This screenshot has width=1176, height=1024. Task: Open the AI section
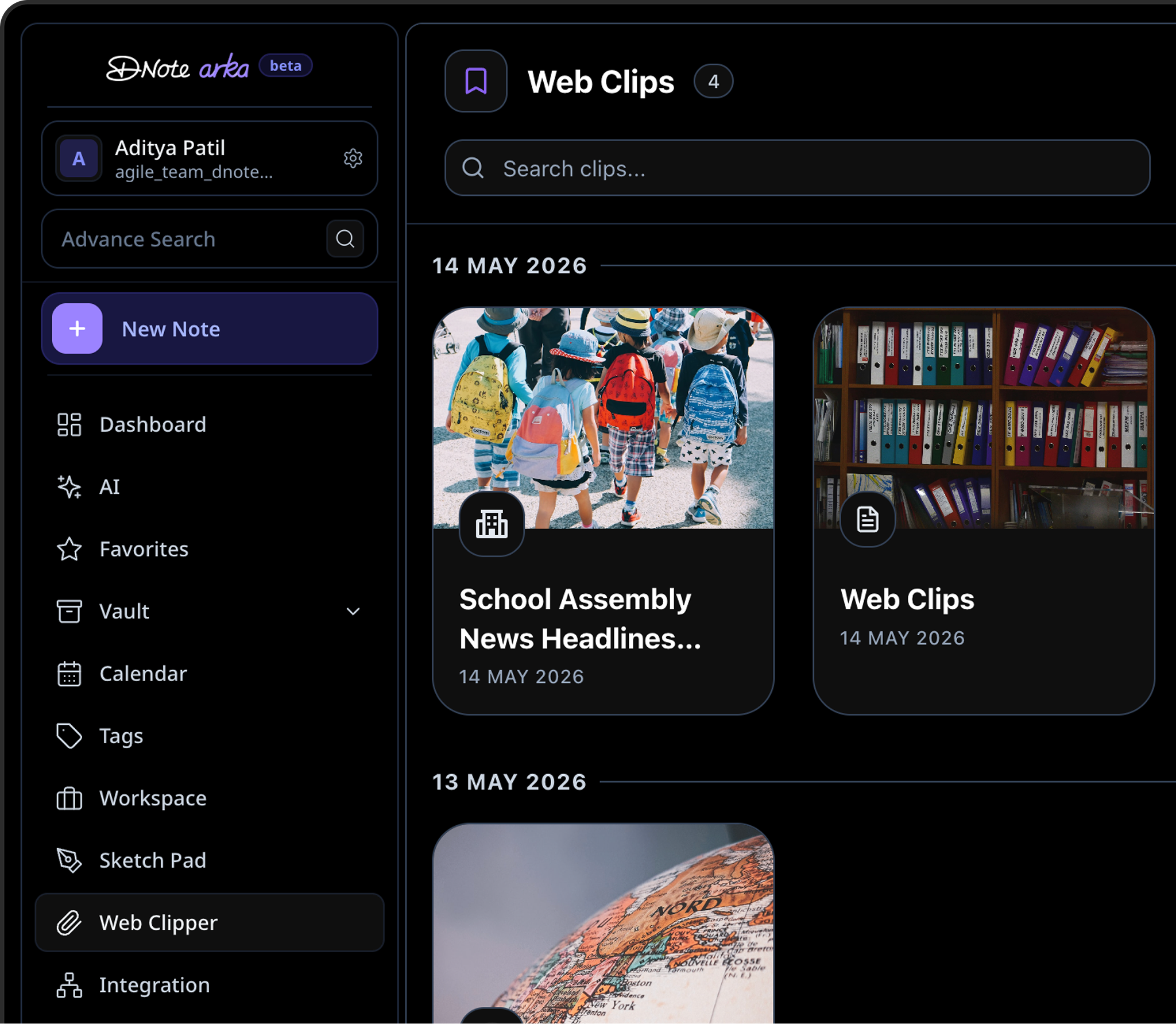[210, 487]
